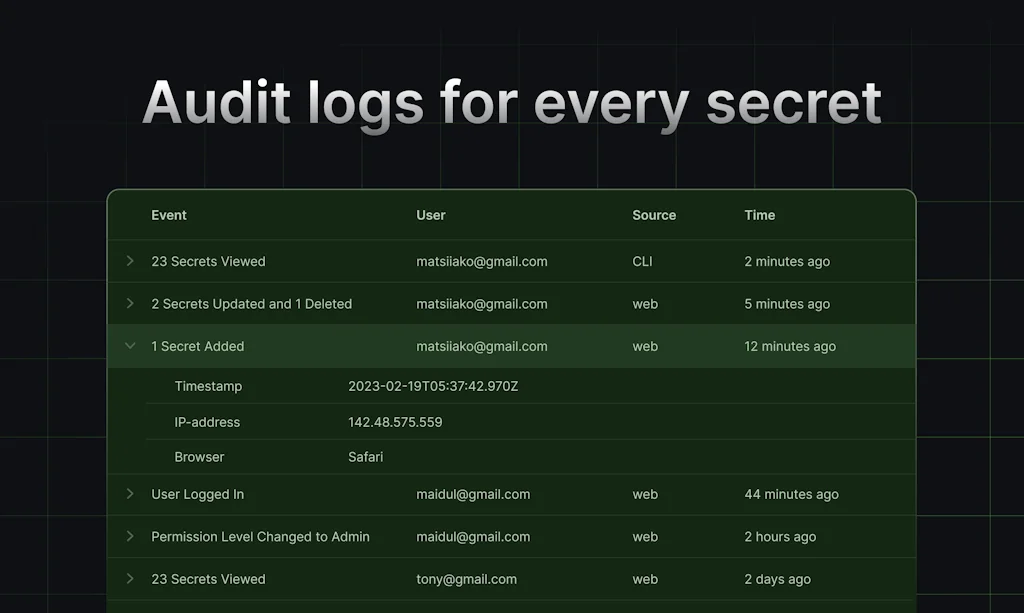The image size is (1024, 613).
Task: Click the "Audit logs for every secret" heading
Action: (512, 101)
